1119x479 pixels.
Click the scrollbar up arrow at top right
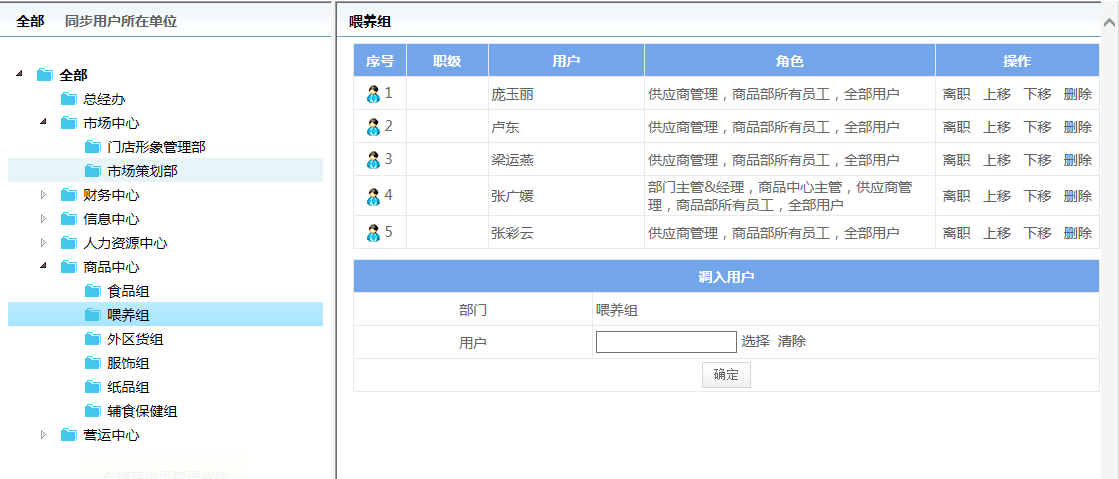pyautogui.click(x=1110, y=24)
